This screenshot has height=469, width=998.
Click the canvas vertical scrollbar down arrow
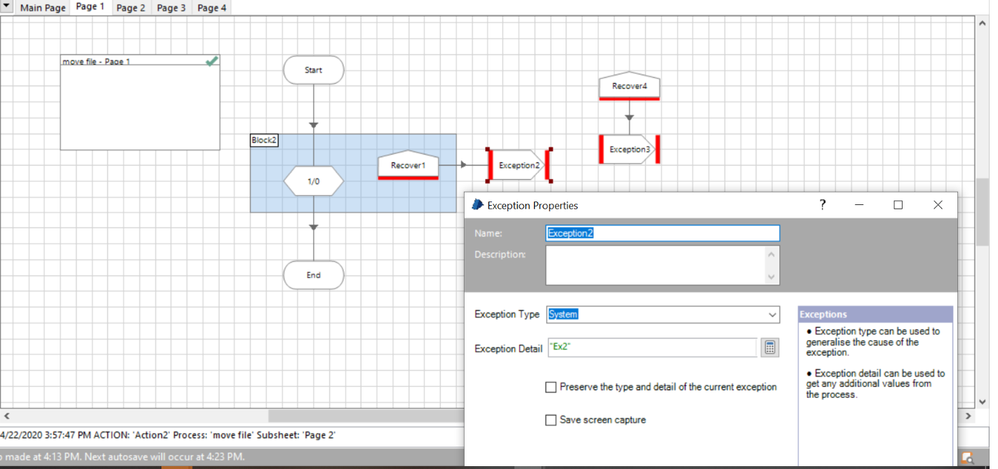point(981,402)
